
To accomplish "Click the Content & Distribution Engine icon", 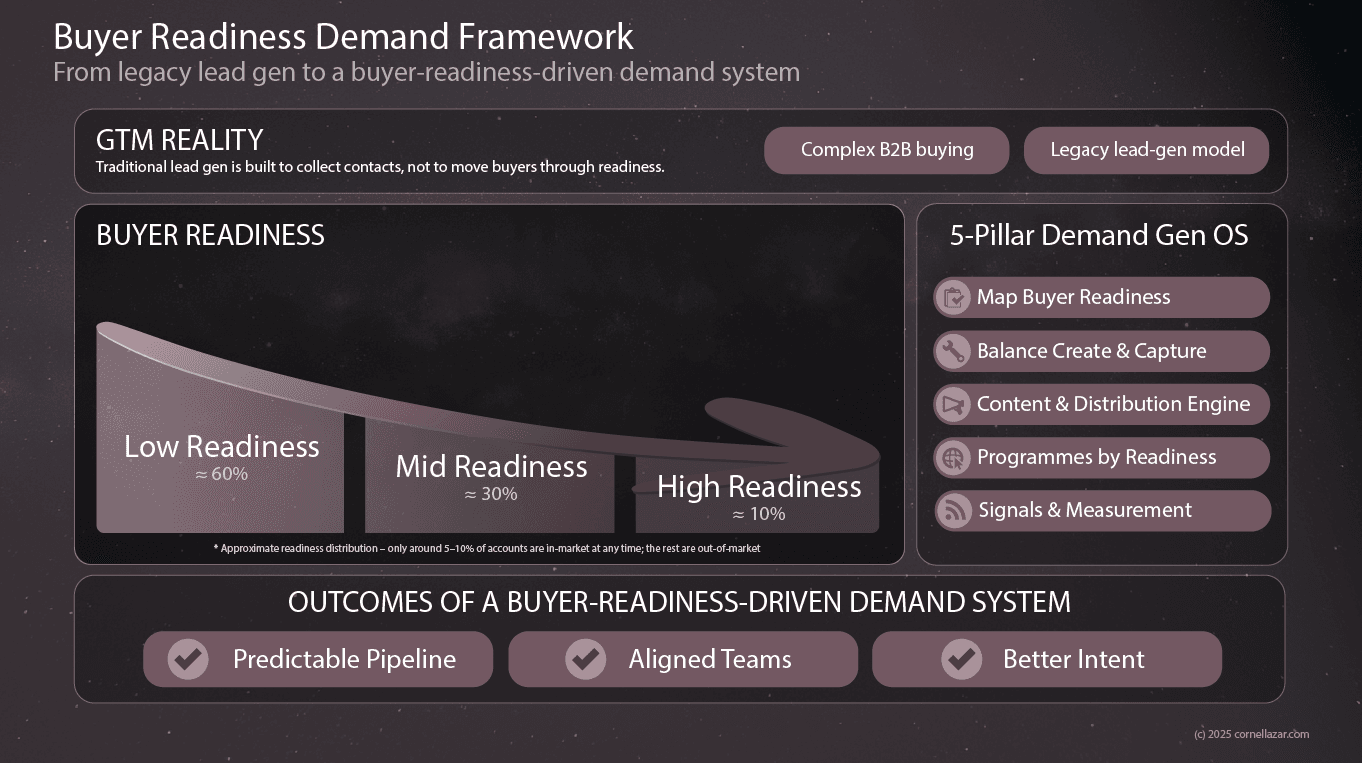I will (x=953, y=404).
